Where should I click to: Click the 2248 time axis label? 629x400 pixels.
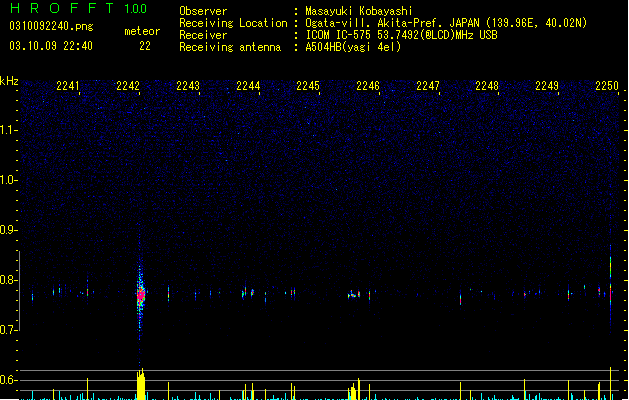pyautogui.click(x=487, y=86)
